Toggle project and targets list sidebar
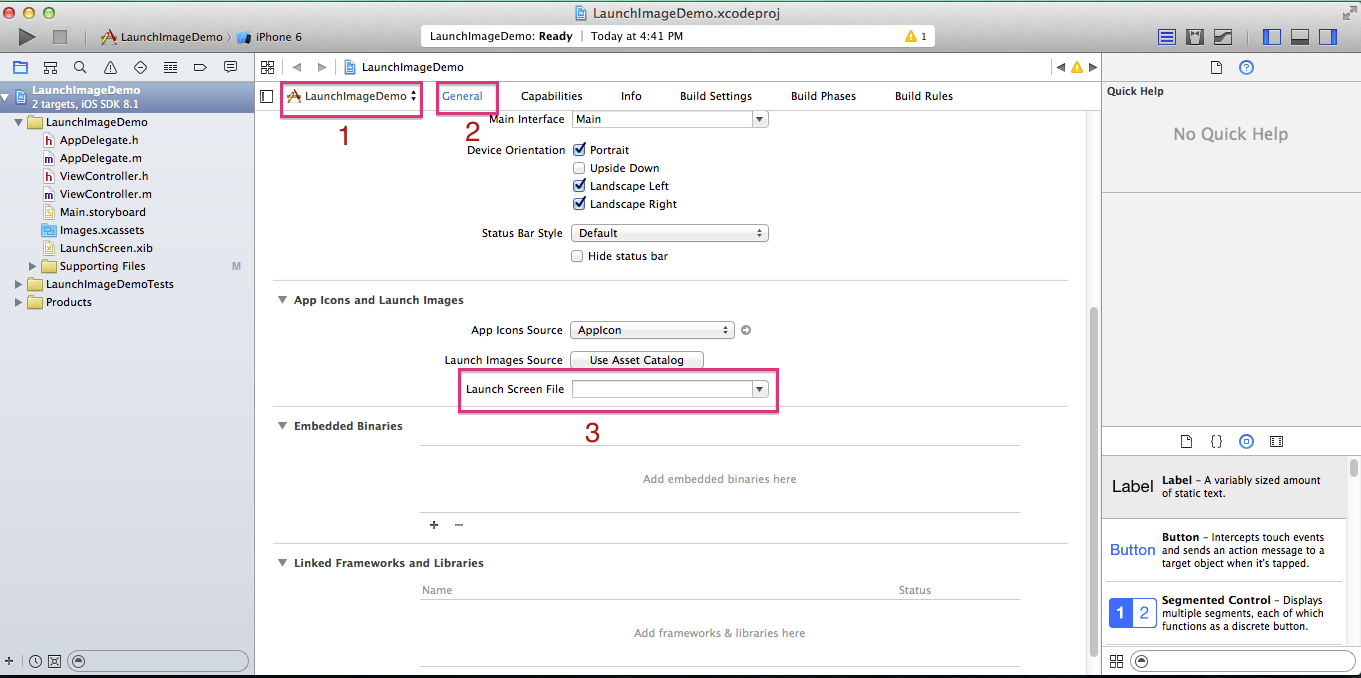Viewport: 1361px width, 678px height. (266, 96)
